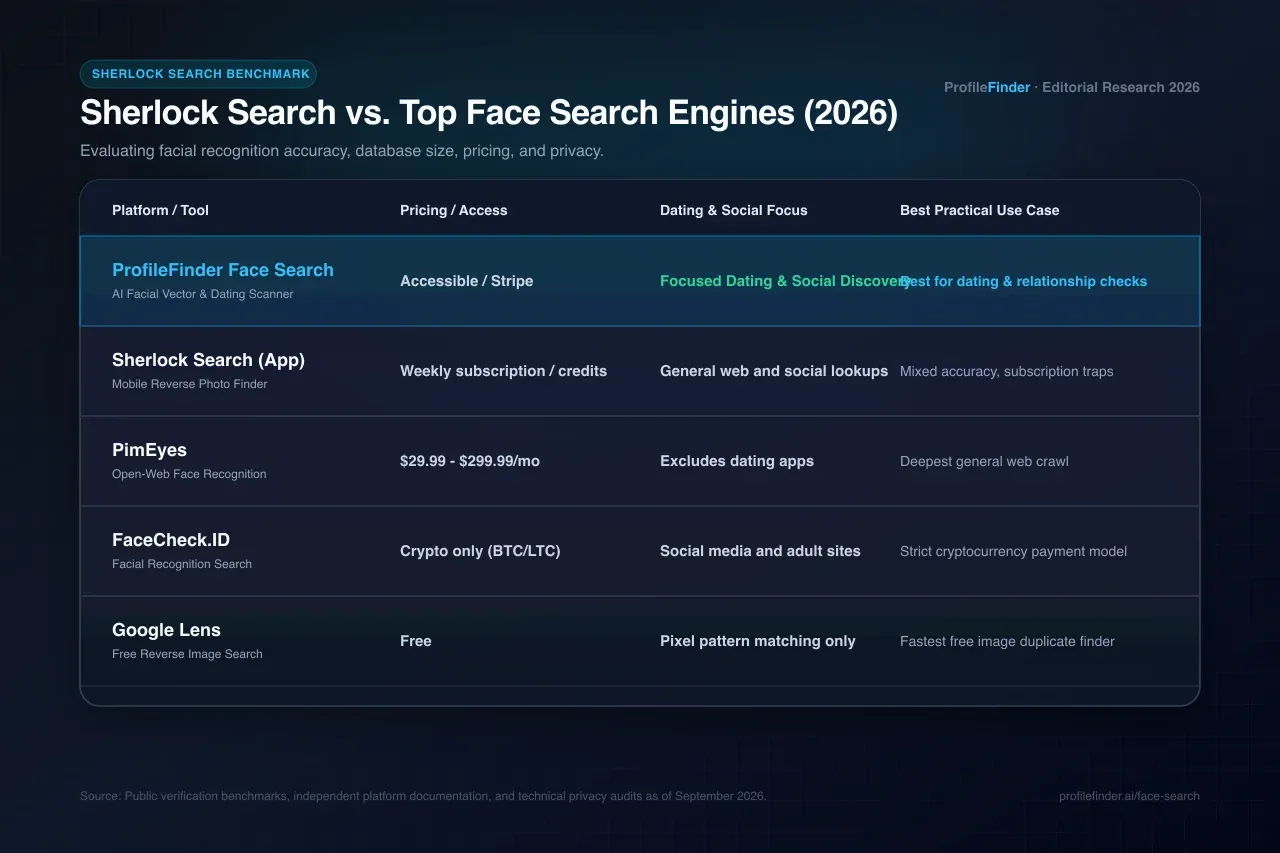Click Free Reverse Image Search subtitle
Image resolution: width=1280 pixels, height=853 pixels.
[x=187, y=654]
